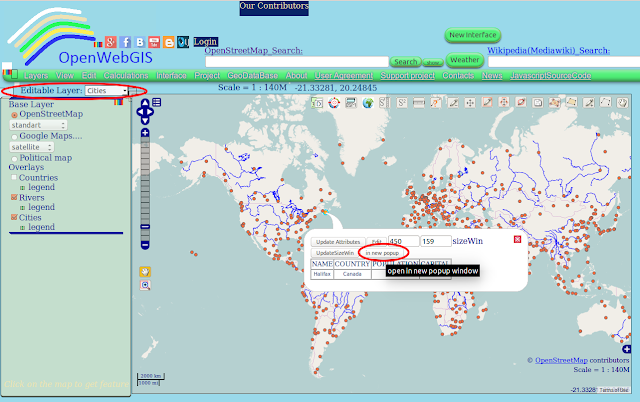
Task: Click the pan hand icon beside zoom slider
Action: [x=145, y=272]
